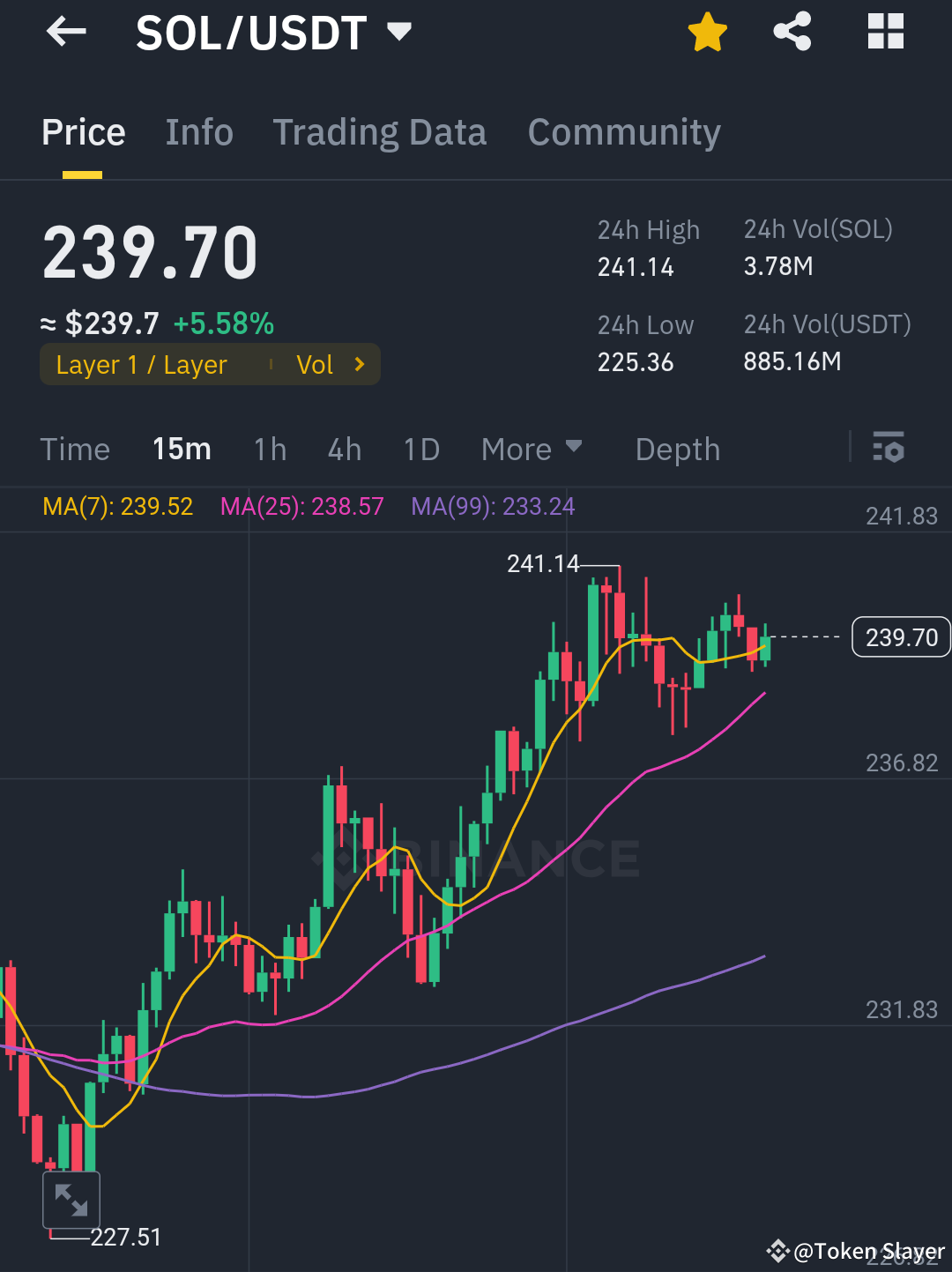The image size is (952, 1272).
Task: Tap the share icon
Action: coord(792,32)
